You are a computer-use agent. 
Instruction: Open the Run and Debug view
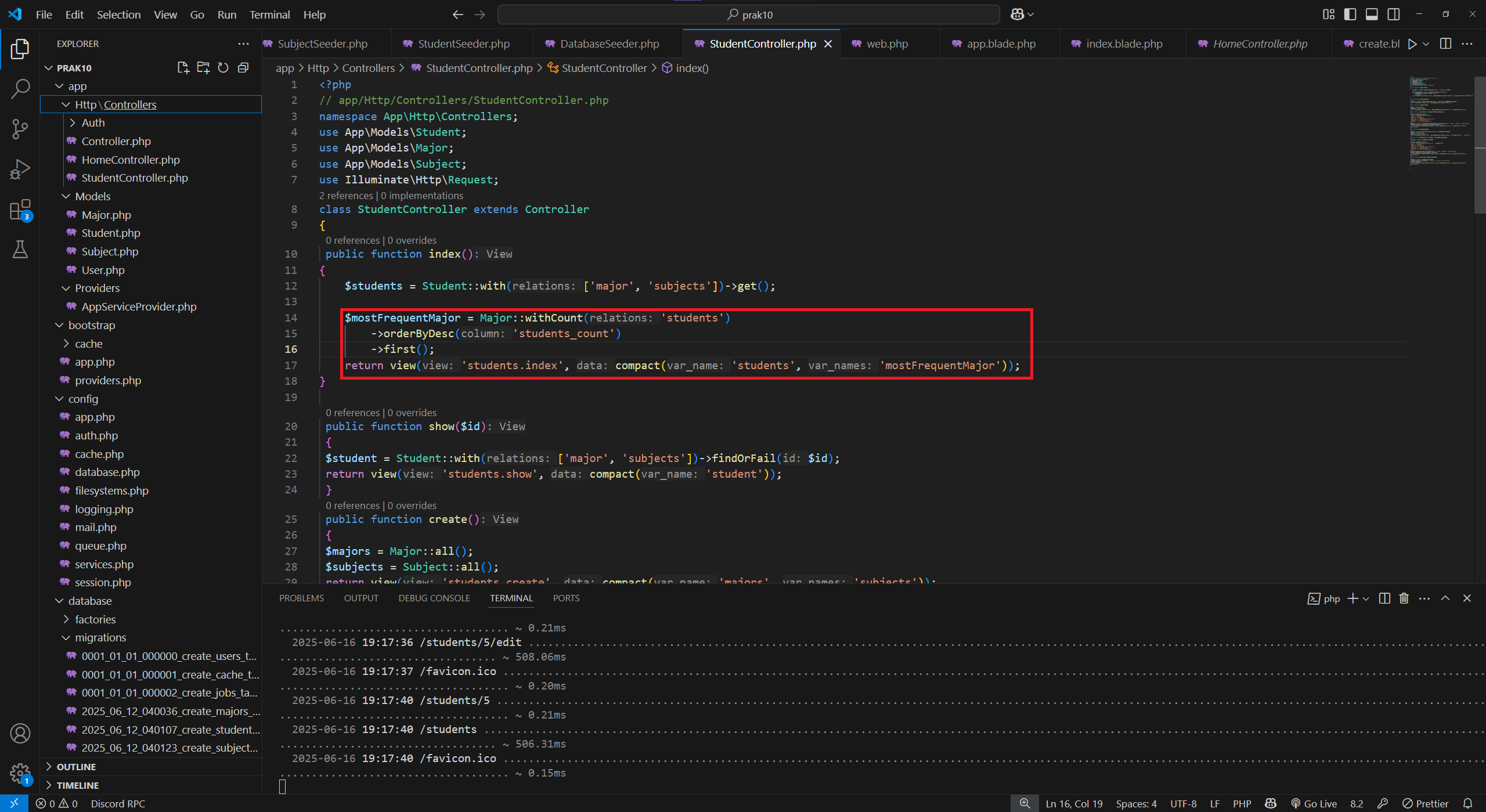click(x=20, y=169)
